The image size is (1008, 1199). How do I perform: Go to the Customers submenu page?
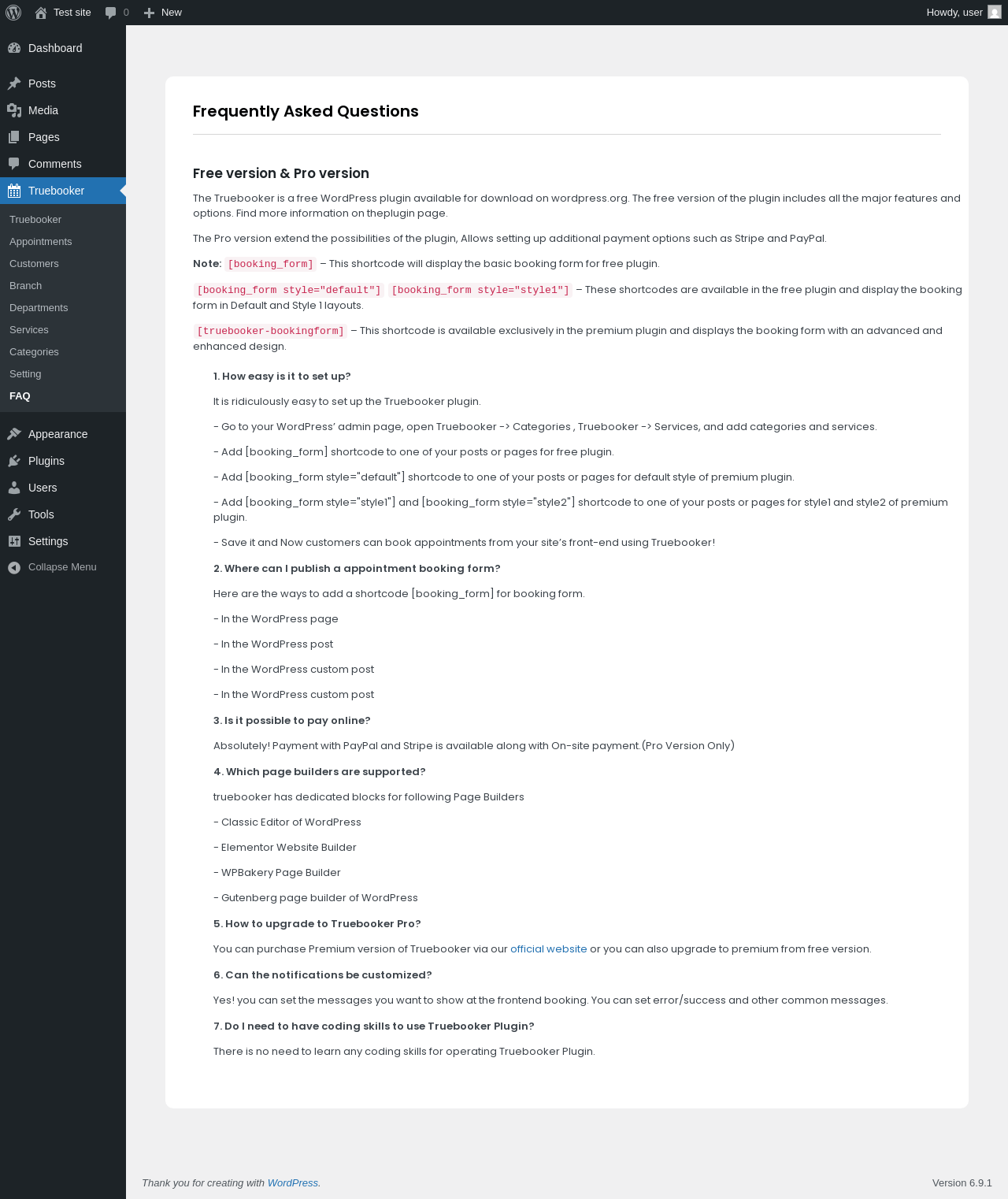[34, 264]
